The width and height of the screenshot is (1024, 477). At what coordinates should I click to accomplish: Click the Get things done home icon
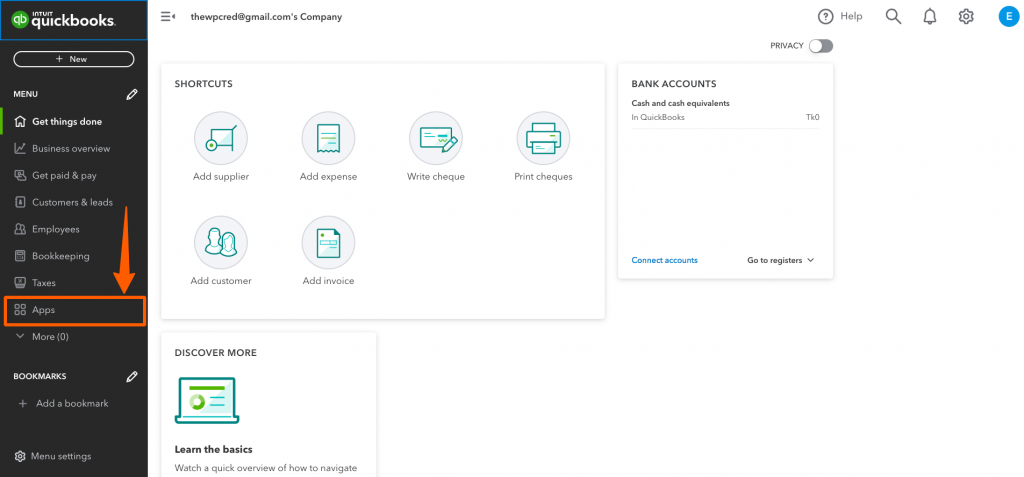[x=20, y=122]
